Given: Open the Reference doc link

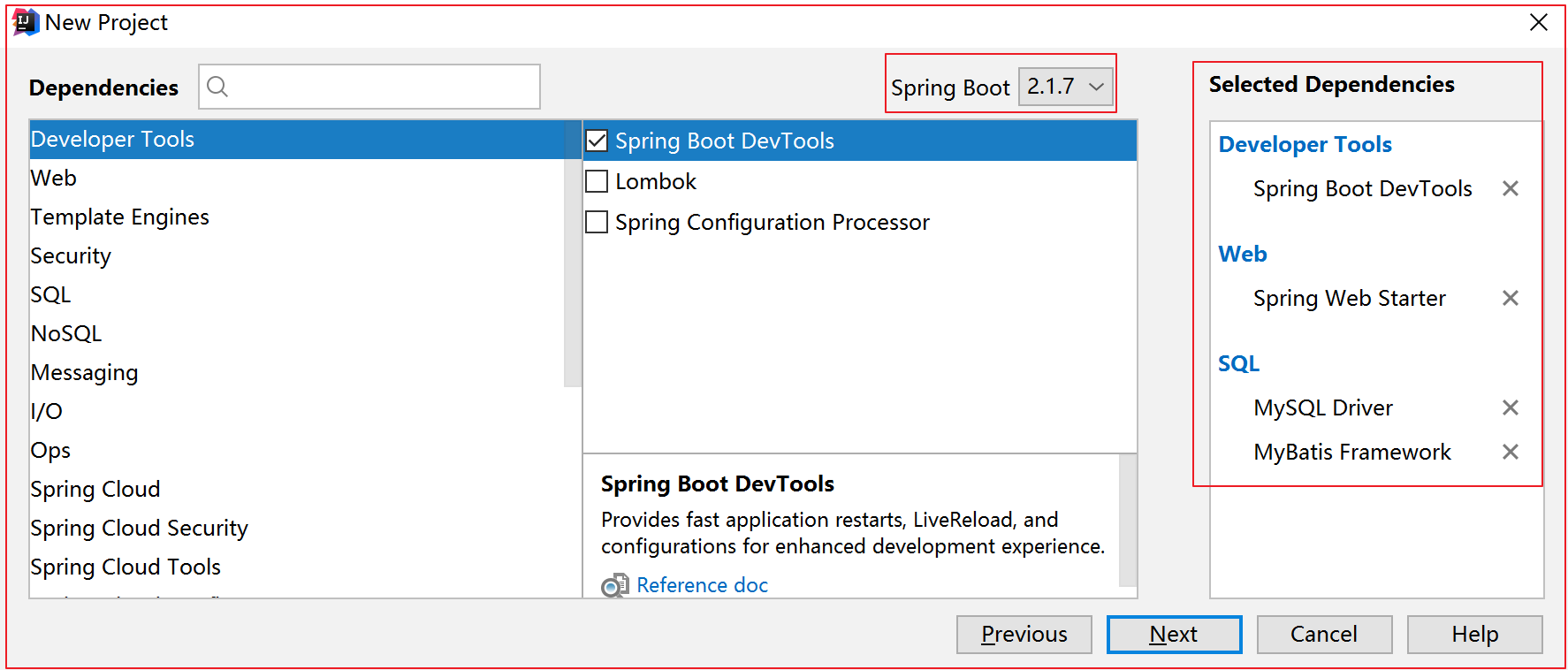Looking at the screenshot, I should [x=702, y=585].
